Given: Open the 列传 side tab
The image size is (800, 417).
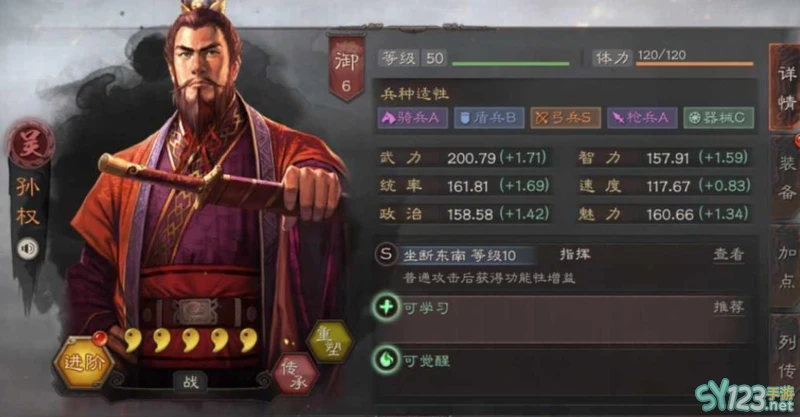Looking at the screenshot, I should pos(786,356).
